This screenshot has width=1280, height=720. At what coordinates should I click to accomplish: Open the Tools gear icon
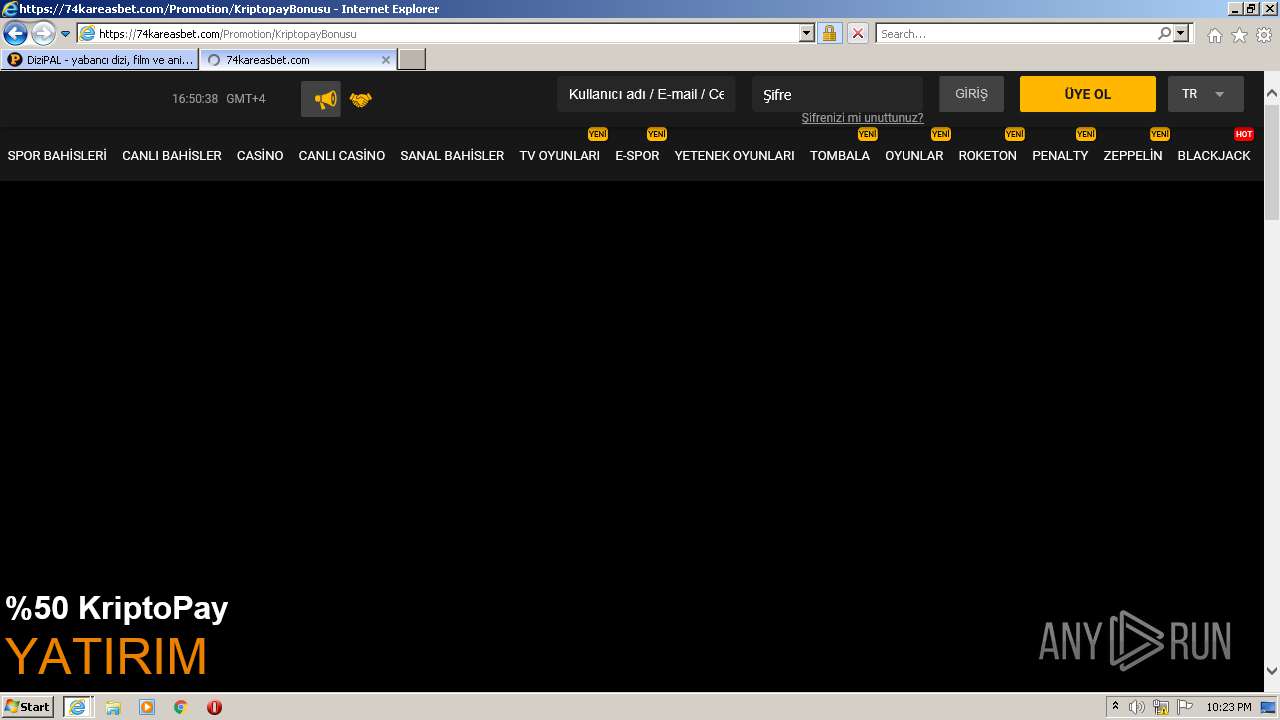point(1264,35)
